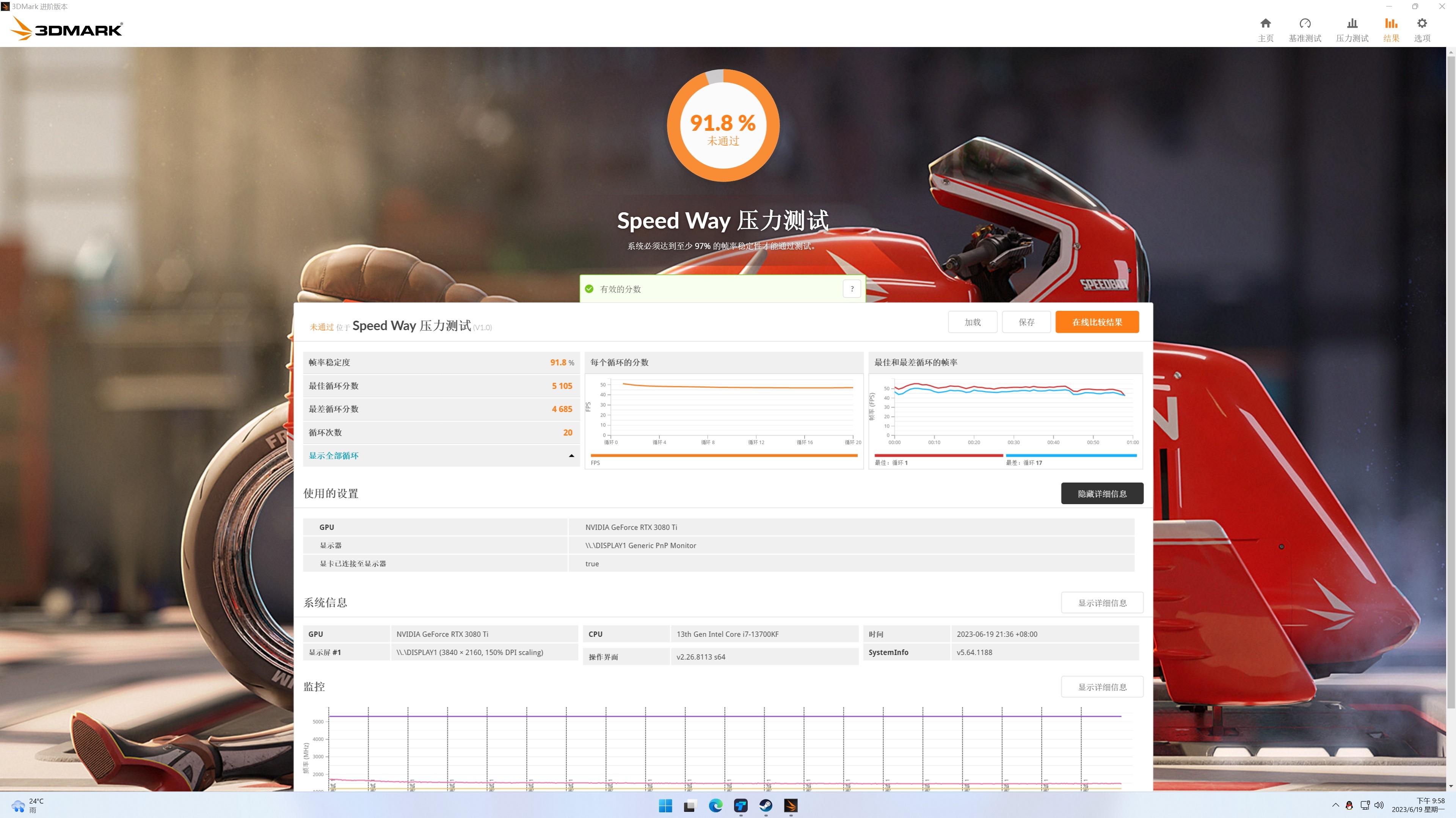Open the Options (选项) gear icon
This screenshot has height=818, width=1456.
click(x=1421, y=24)
